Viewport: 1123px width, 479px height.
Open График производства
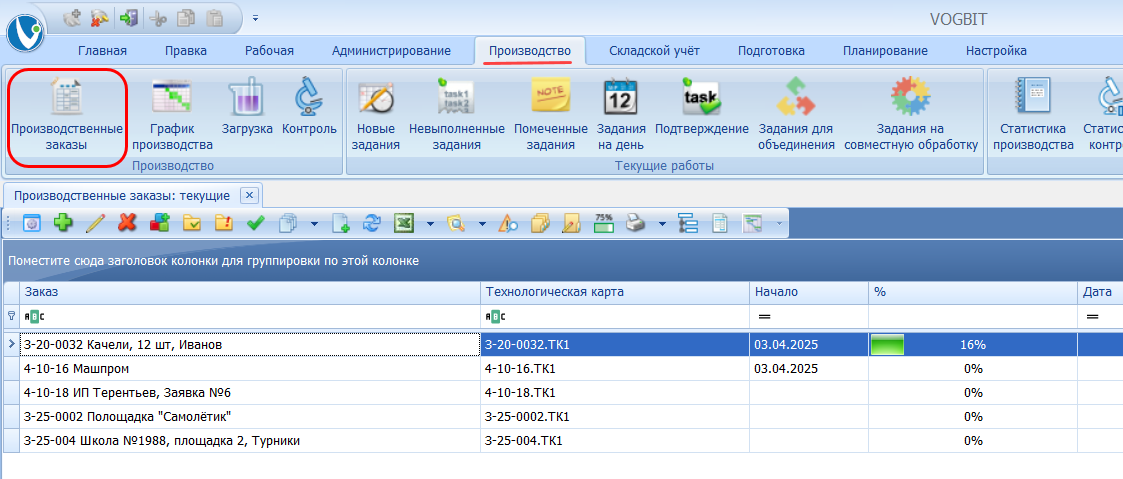172,115
